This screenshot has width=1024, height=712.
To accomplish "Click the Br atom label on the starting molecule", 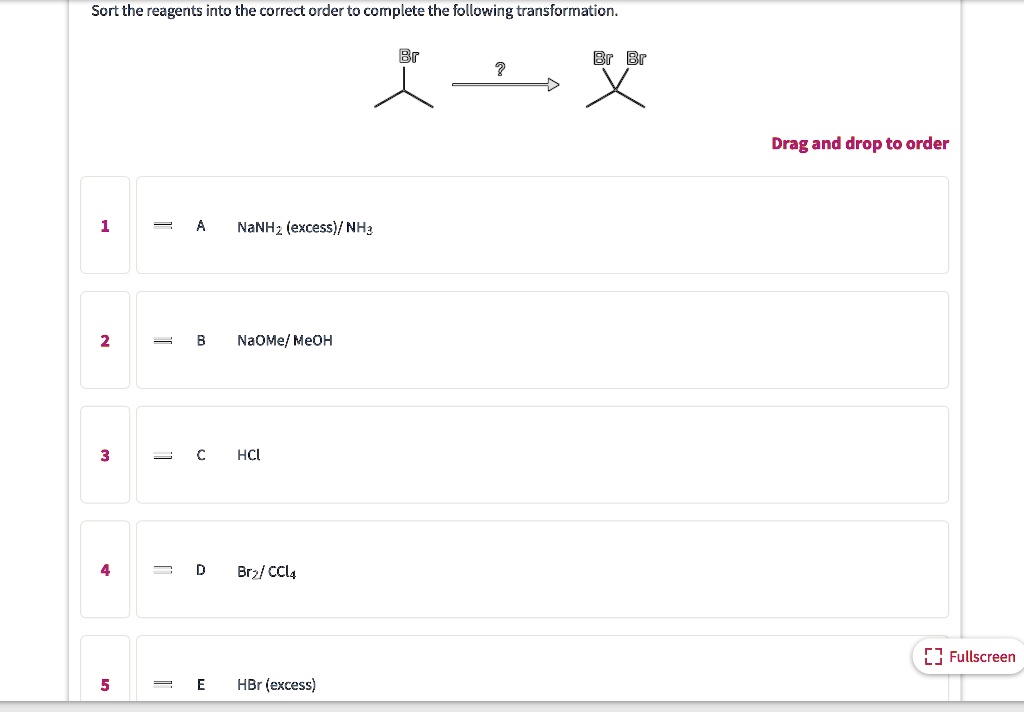I will pos(407,56).
